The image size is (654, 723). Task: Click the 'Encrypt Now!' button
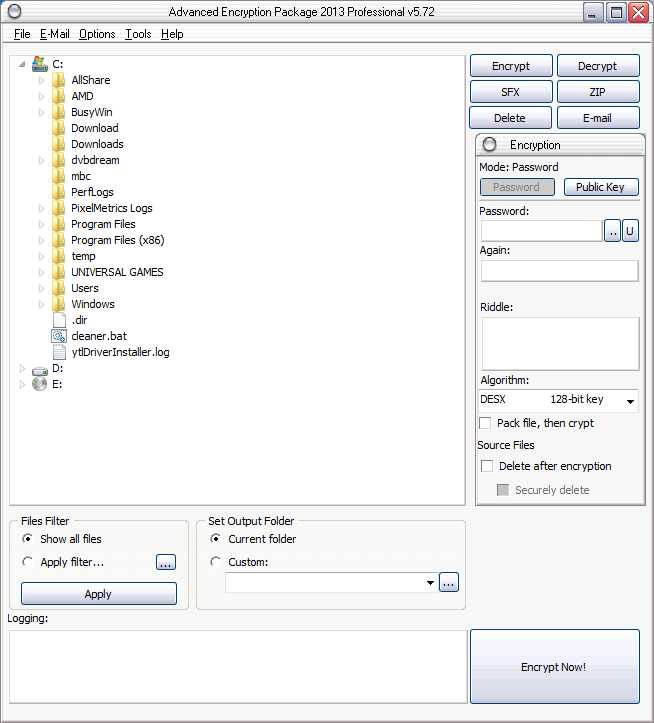coord(554,666)
